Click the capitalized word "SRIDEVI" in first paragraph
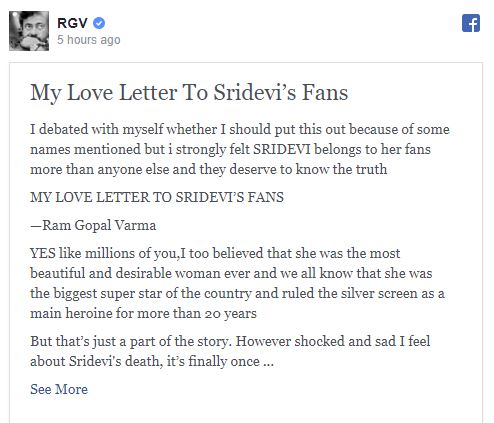The width and height of the screenshot is (494, 423). [282, 149]
